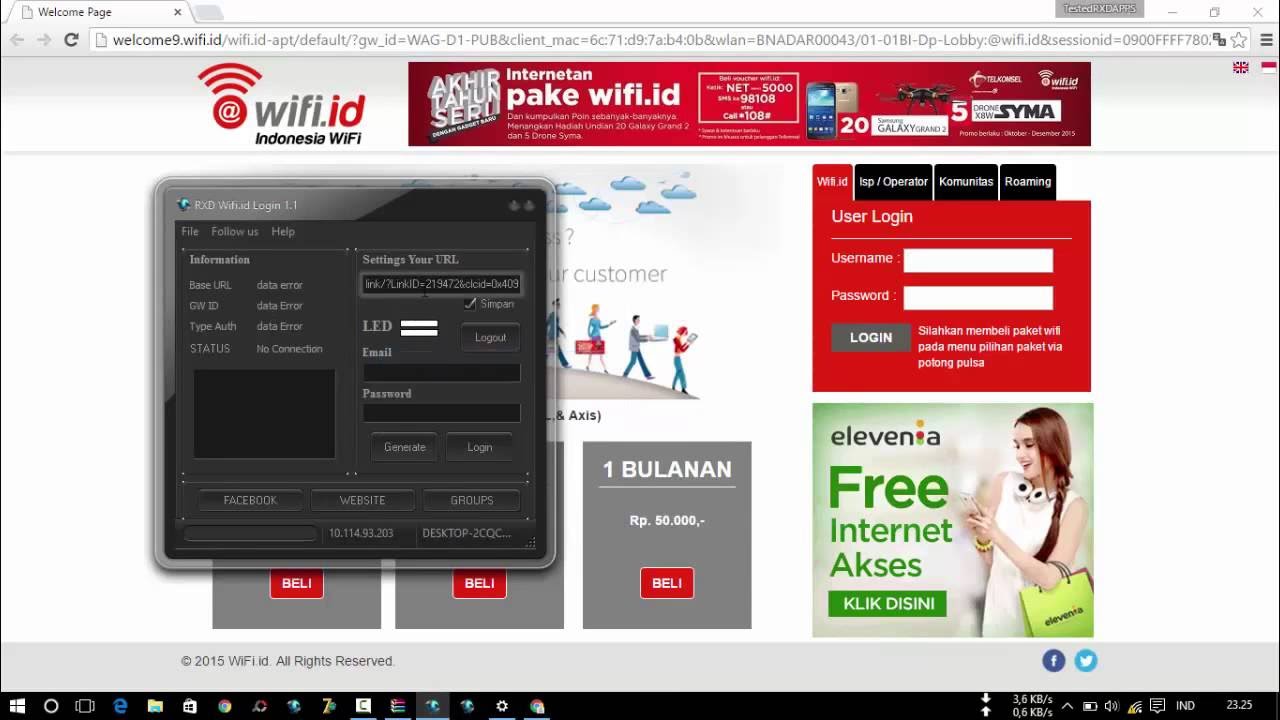Open the Settings gear on taskbar
The width and height of the screenshot is (1280, 720).
[x=502, y=706]
